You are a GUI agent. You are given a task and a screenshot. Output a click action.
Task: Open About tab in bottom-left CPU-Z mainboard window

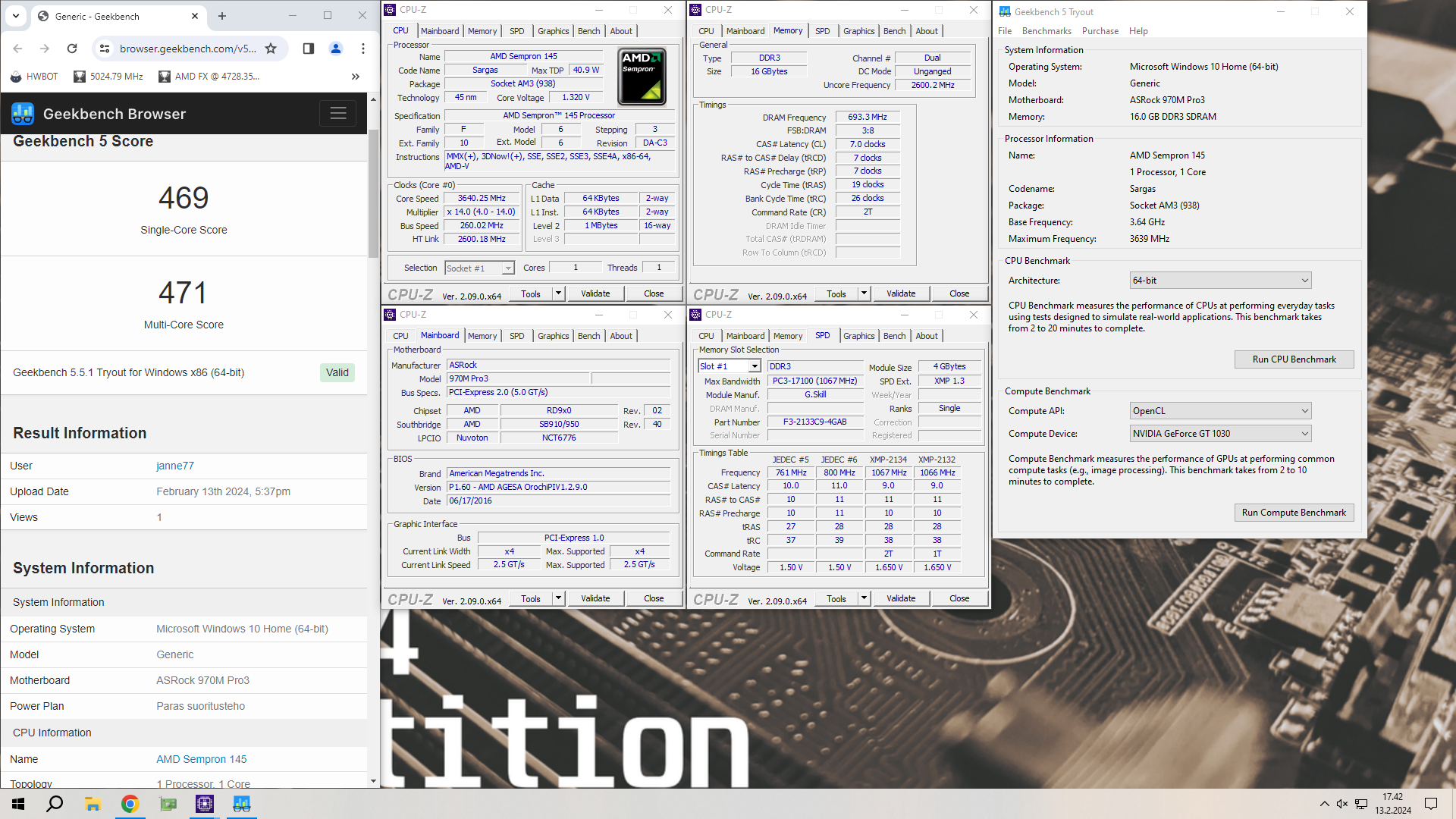pyautogui.click(x=621, y=336)
